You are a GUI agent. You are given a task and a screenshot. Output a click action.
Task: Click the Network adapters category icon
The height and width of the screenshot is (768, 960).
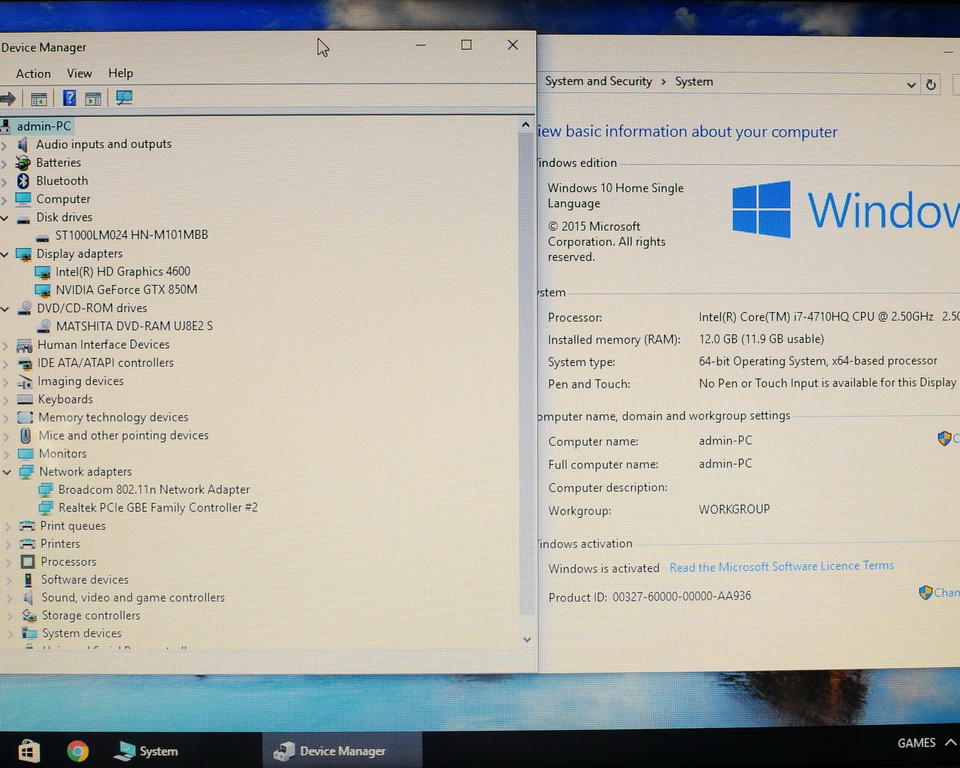[x=26, y=472]
